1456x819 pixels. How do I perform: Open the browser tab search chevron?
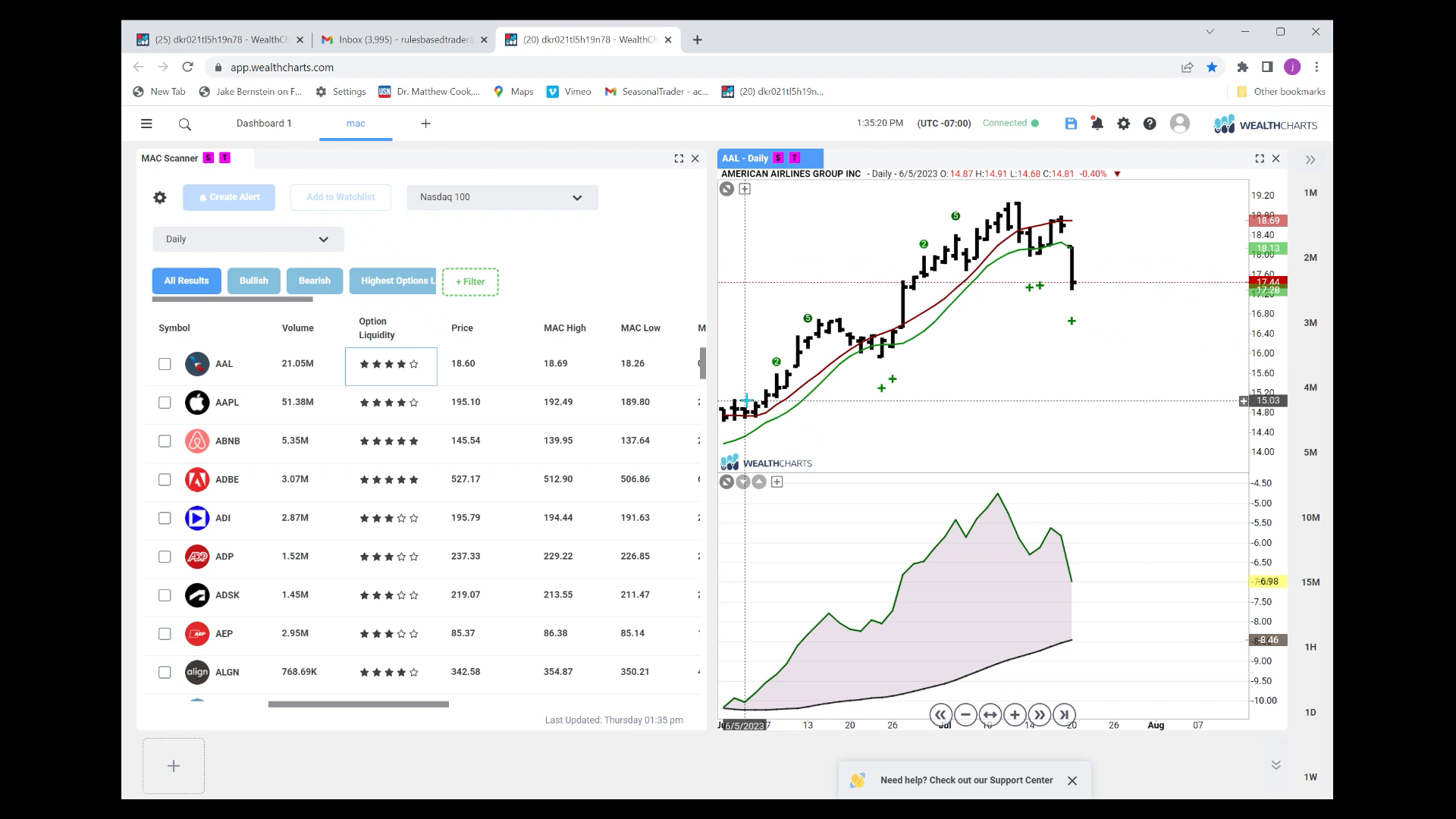pos(1210,32)
